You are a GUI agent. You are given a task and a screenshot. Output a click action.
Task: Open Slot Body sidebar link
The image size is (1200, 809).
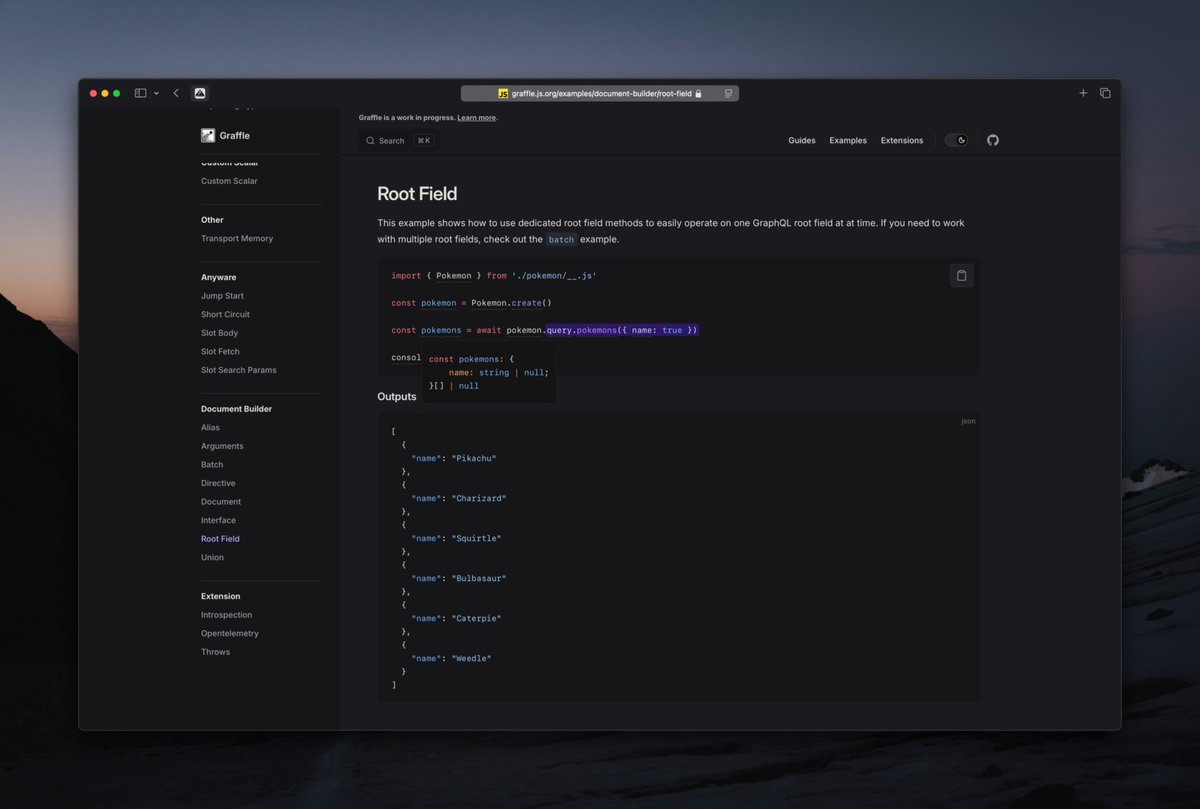coord(219,333)
